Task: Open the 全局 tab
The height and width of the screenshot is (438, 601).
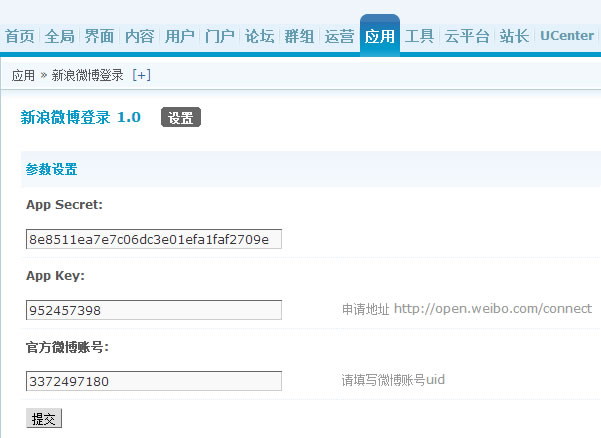Action: [59, 36]
